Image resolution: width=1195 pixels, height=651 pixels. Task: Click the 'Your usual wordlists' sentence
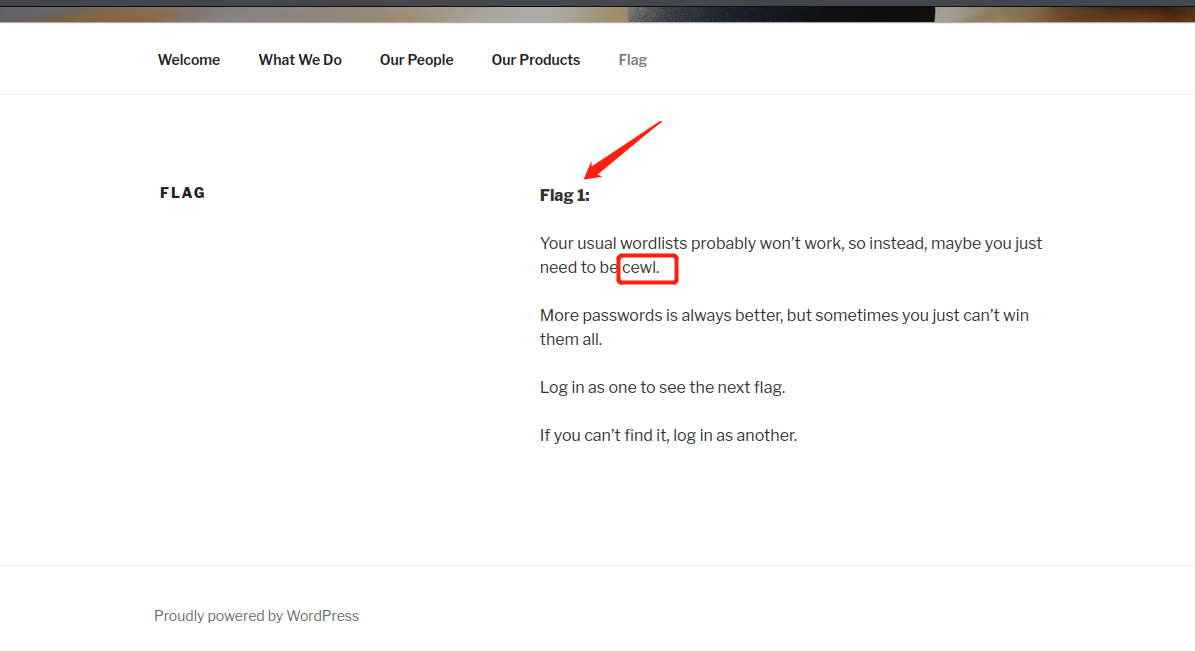tap(790, 255)
